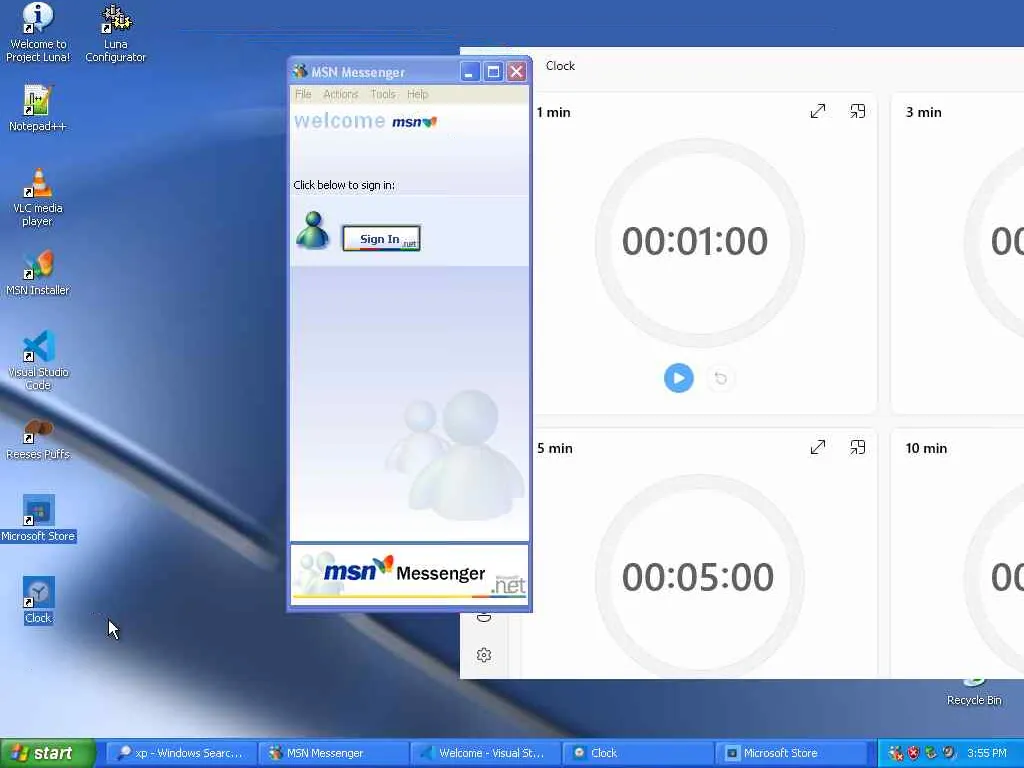
Task: Keep the 1 min timer on top
Action: [857, 112]
